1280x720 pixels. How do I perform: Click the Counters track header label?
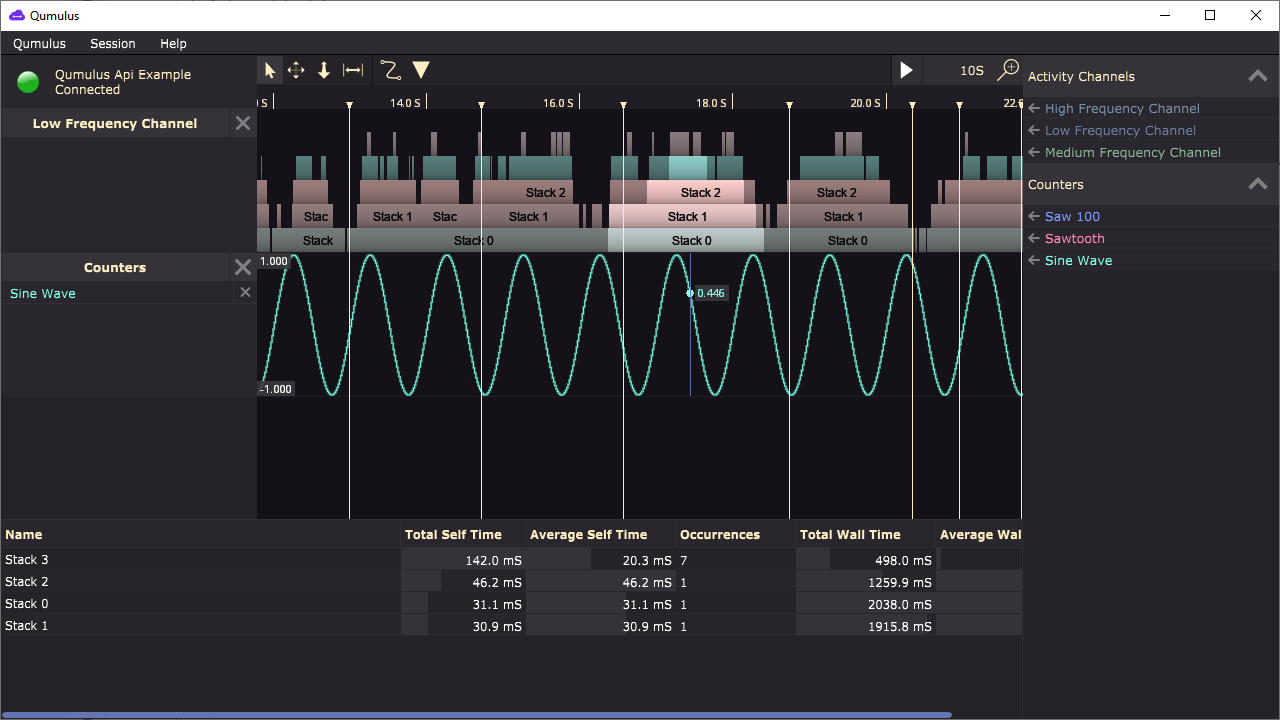(115, 267)
